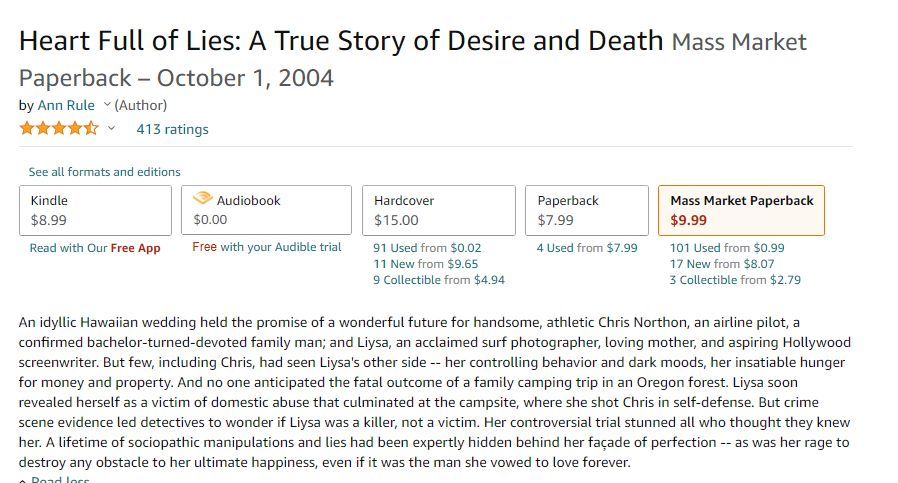Viewport: 898px width, 483px height.
Task: Click See all formats and editions
Action: coord(104,172)
